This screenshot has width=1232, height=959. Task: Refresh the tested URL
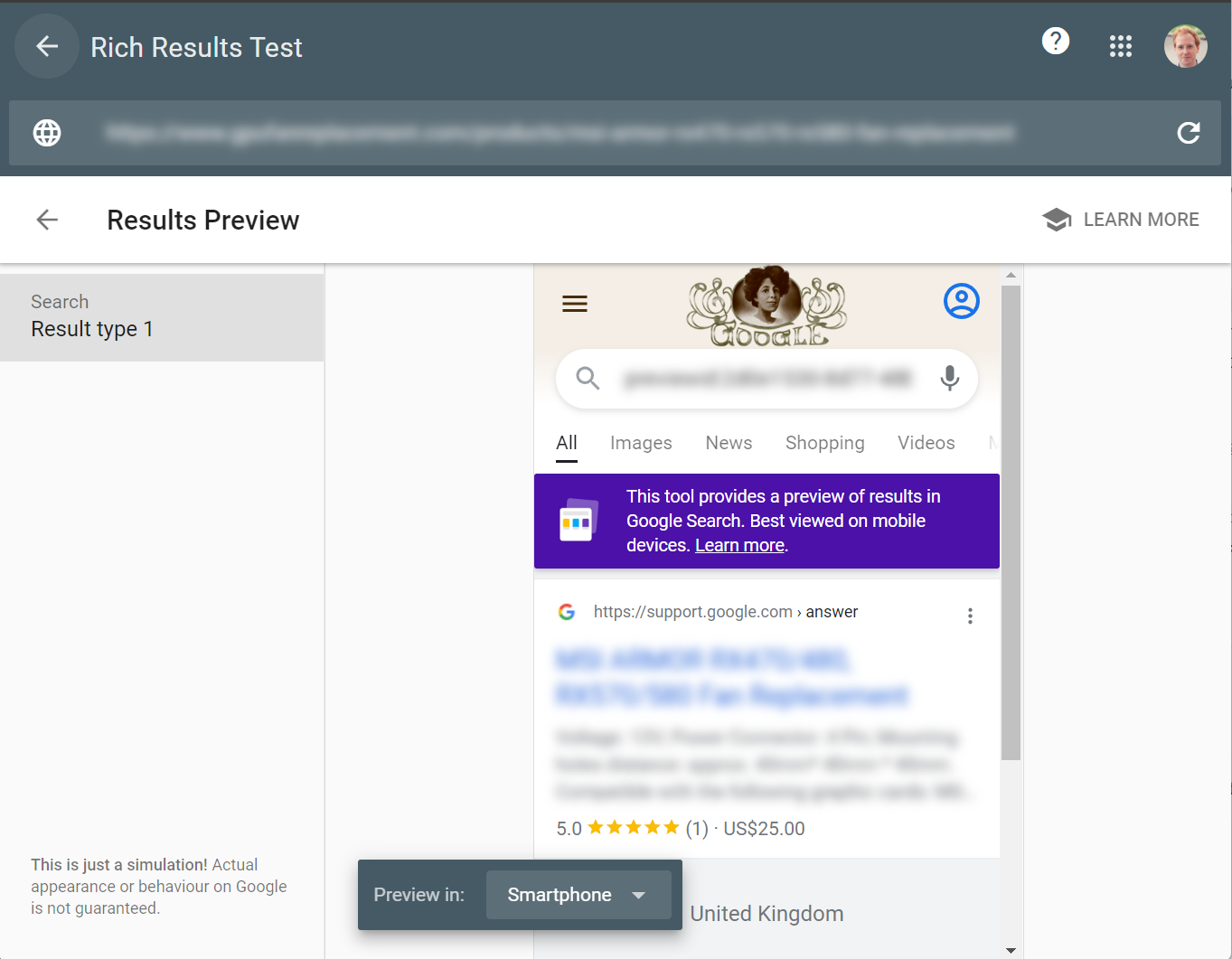(1189, 133)
